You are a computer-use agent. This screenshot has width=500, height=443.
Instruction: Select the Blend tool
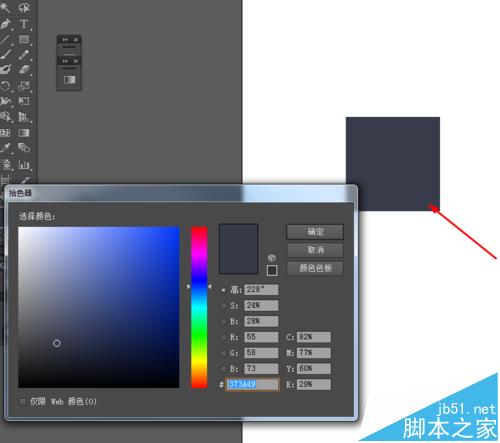(24, 148)
